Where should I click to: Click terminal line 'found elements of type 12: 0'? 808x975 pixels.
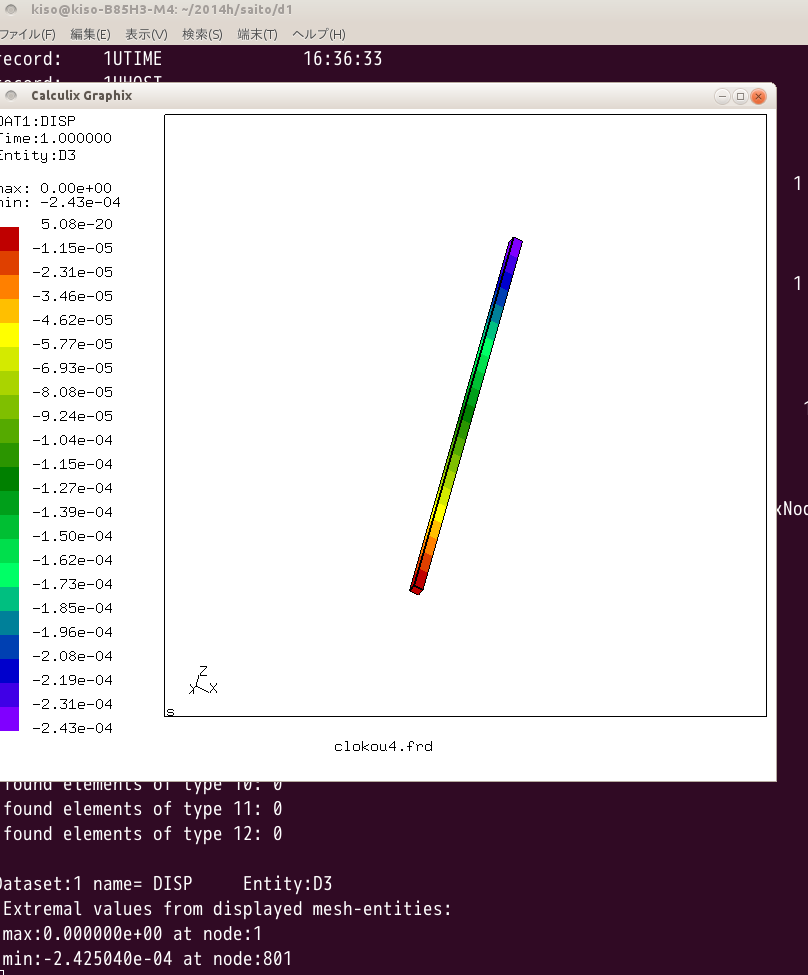click(x=142, y=834)
